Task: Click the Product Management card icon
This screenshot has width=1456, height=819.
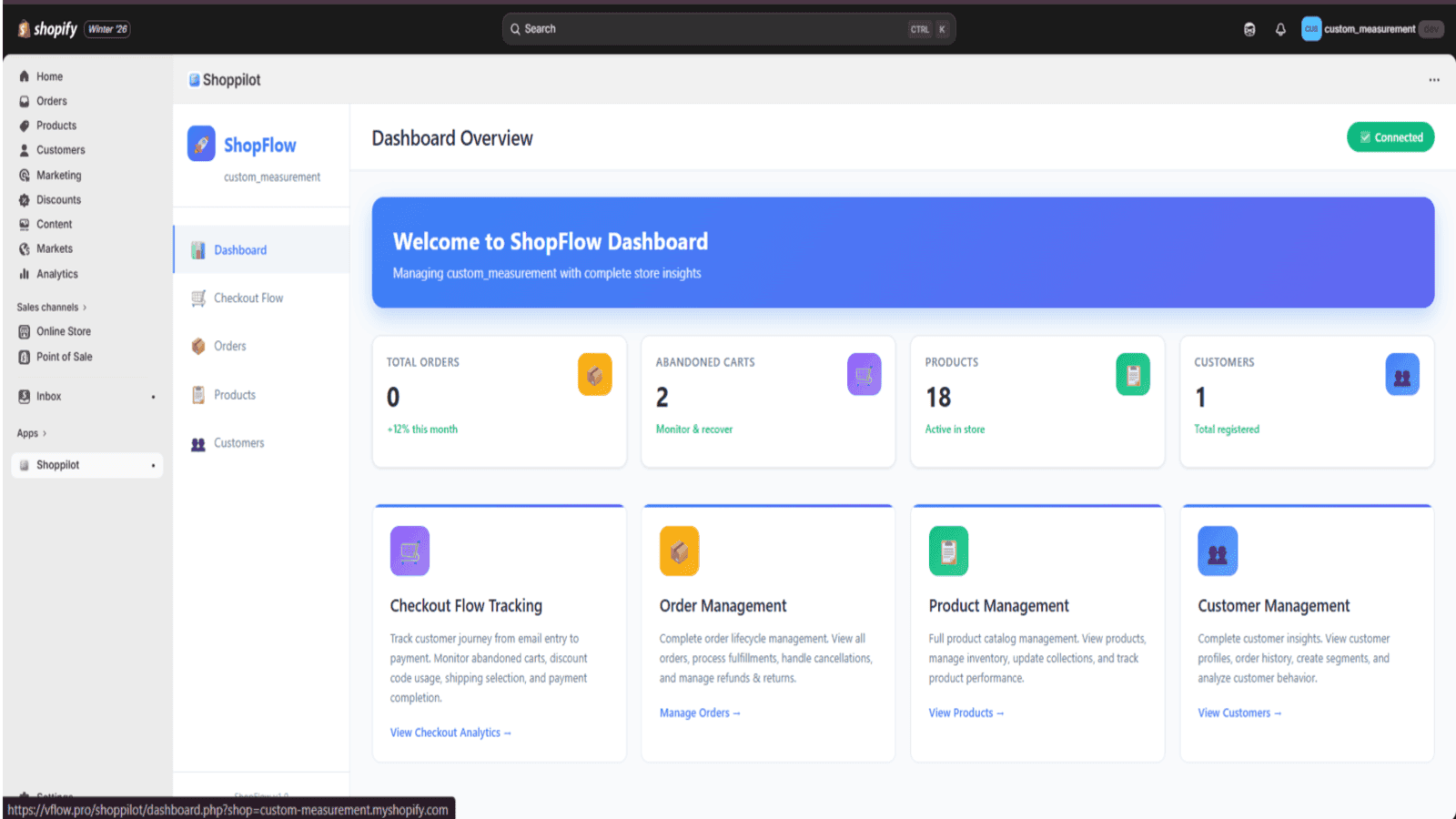Action: [948, 551]
